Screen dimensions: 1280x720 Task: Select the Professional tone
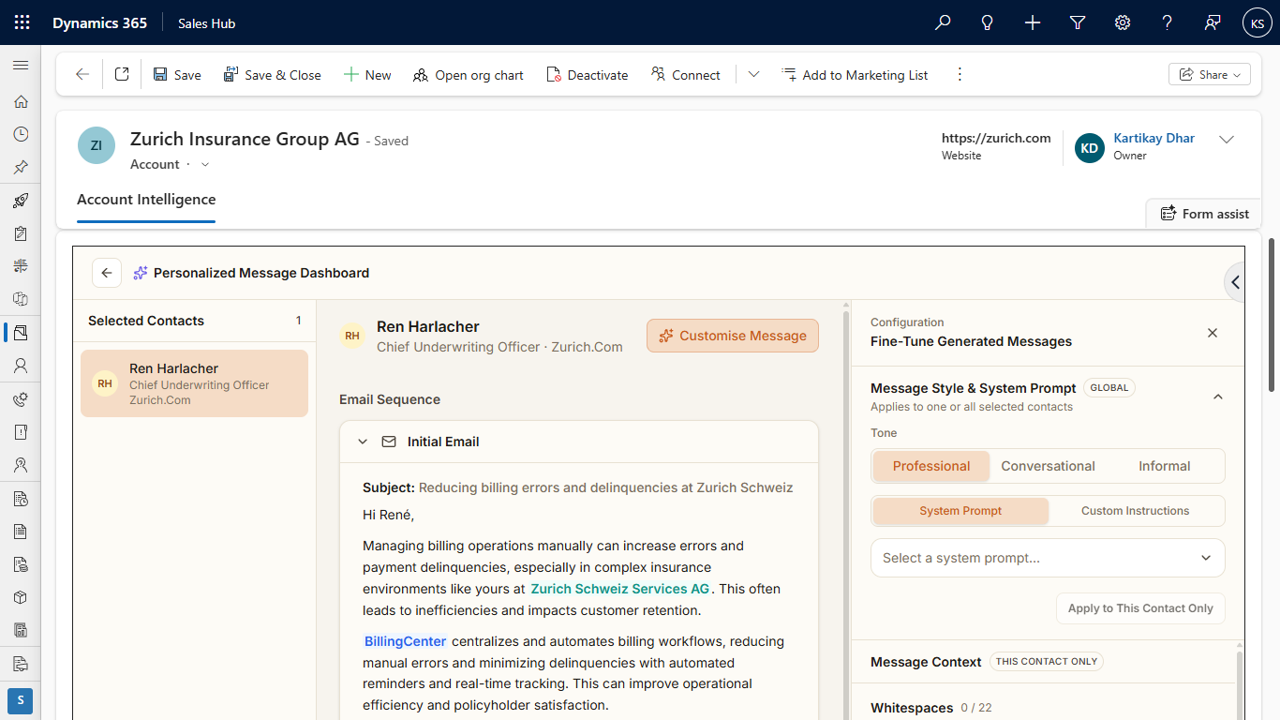coord(931,466)
